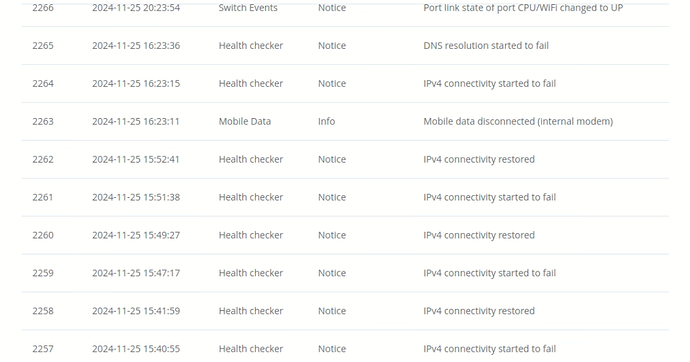Select the Info severity entry
This screenshot has height=362, width=690.
(327, 121)
